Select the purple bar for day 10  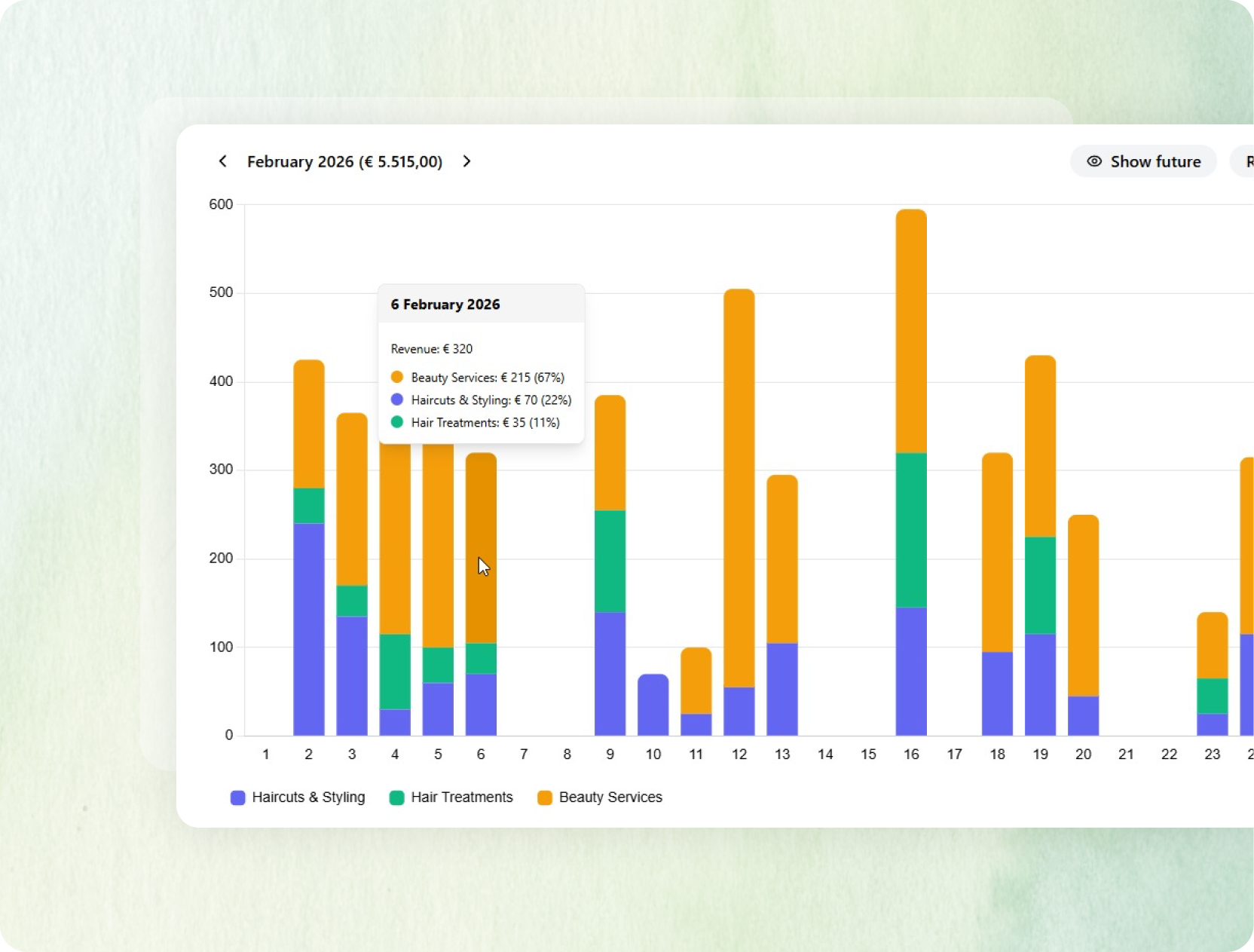pos(653,705)
